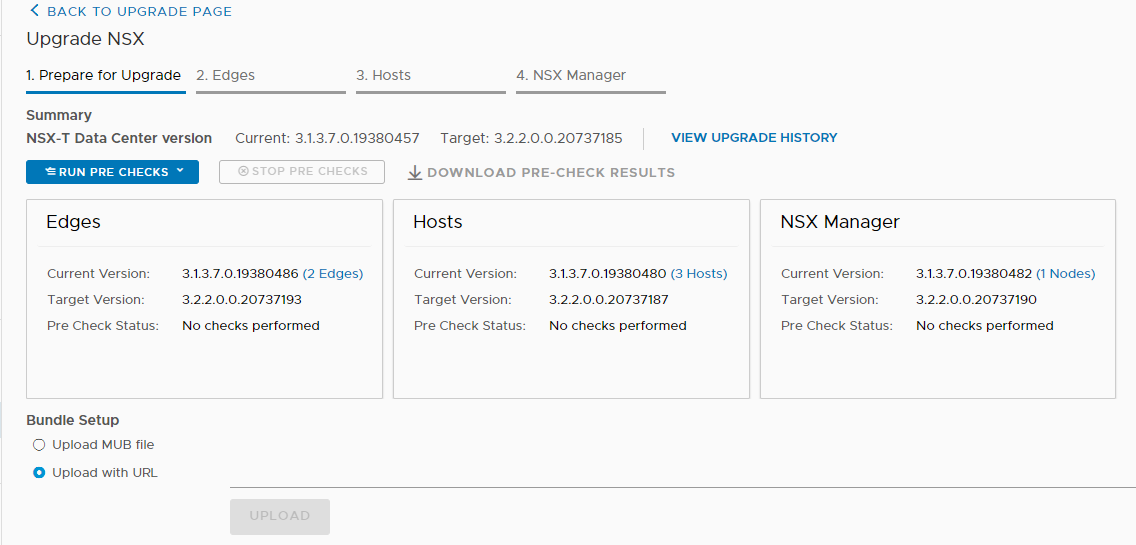Open the Hosts step tab

(430, 75)
